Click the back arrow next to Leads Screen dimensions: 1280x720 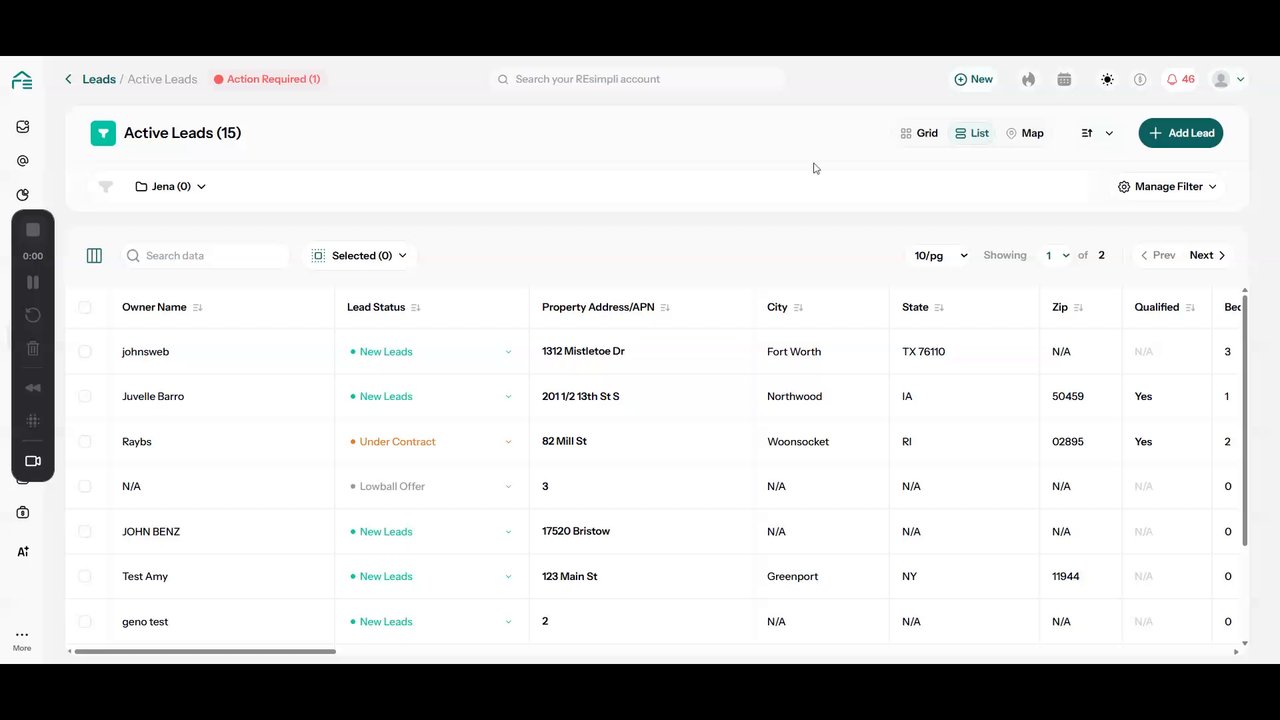coord(68,79)
